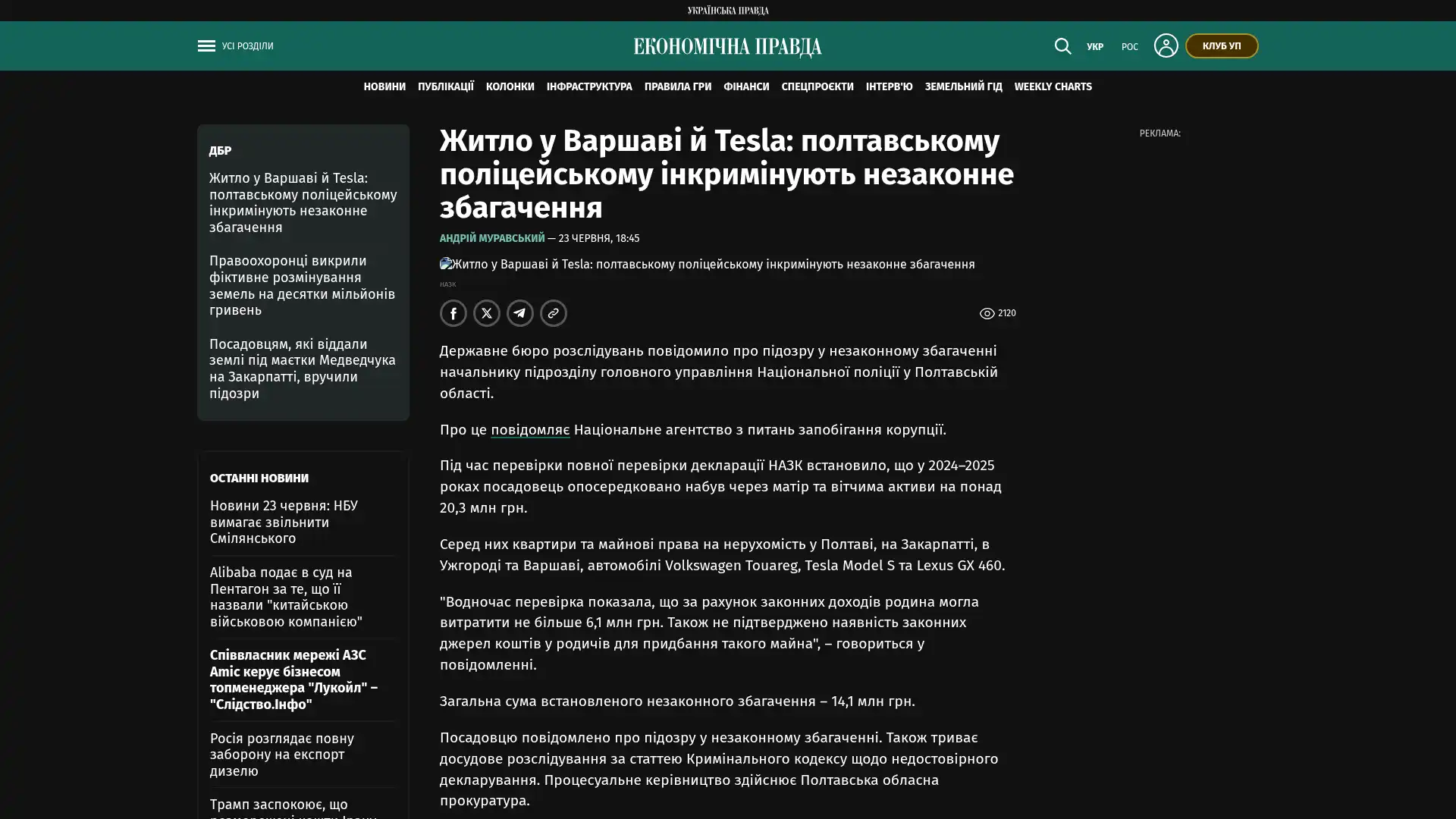This screenshot has width=1456, height=819.
Task: Switch language to УКР
Action: [1095, 47]
